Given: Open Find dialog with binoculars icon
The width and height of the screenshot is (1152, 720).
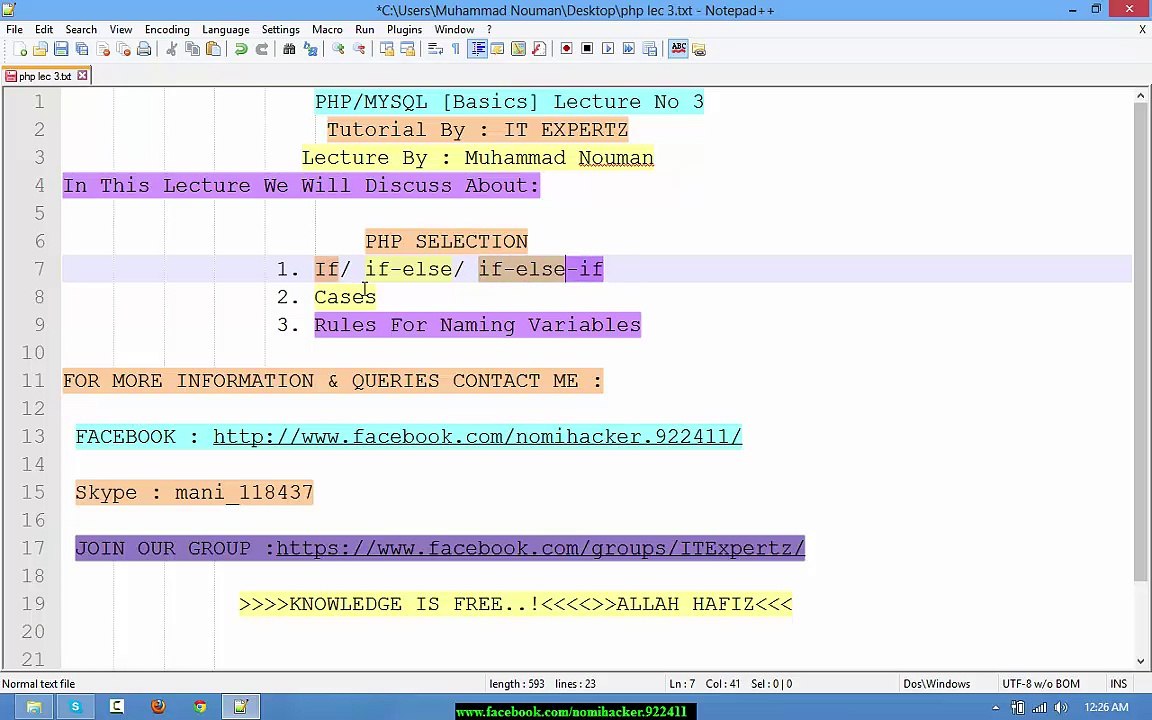Looking at the screenshot, I should 289,49.
